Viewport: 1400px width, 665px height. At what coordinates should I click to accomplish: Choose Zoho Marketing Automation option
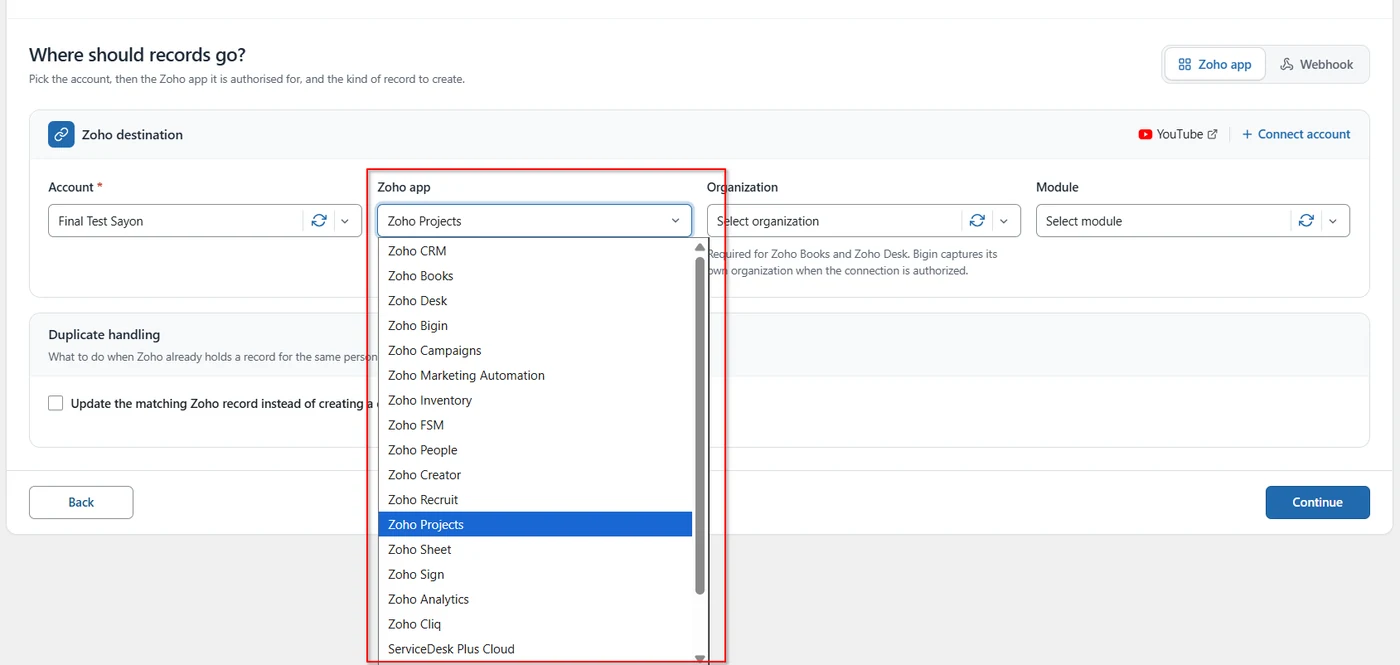[535, 376]
